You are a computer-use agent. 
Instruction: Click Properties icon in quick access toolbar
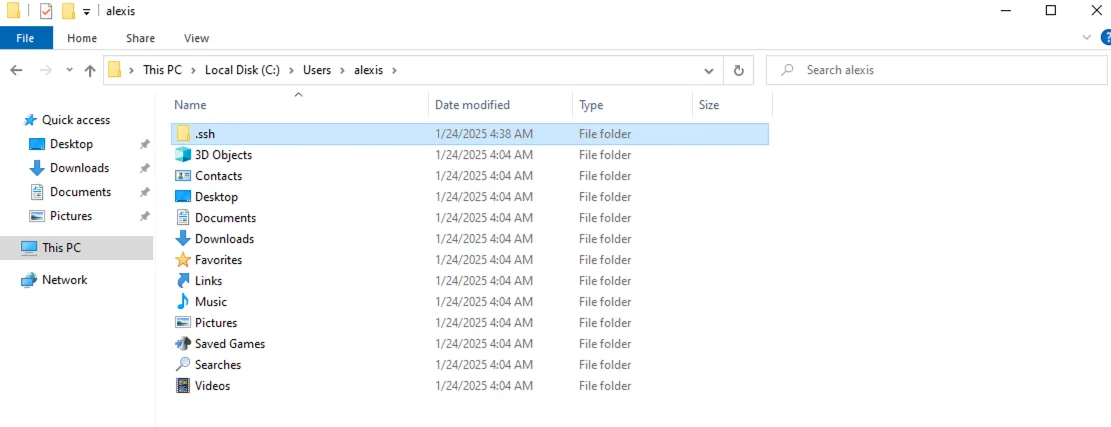pos(46,11)
